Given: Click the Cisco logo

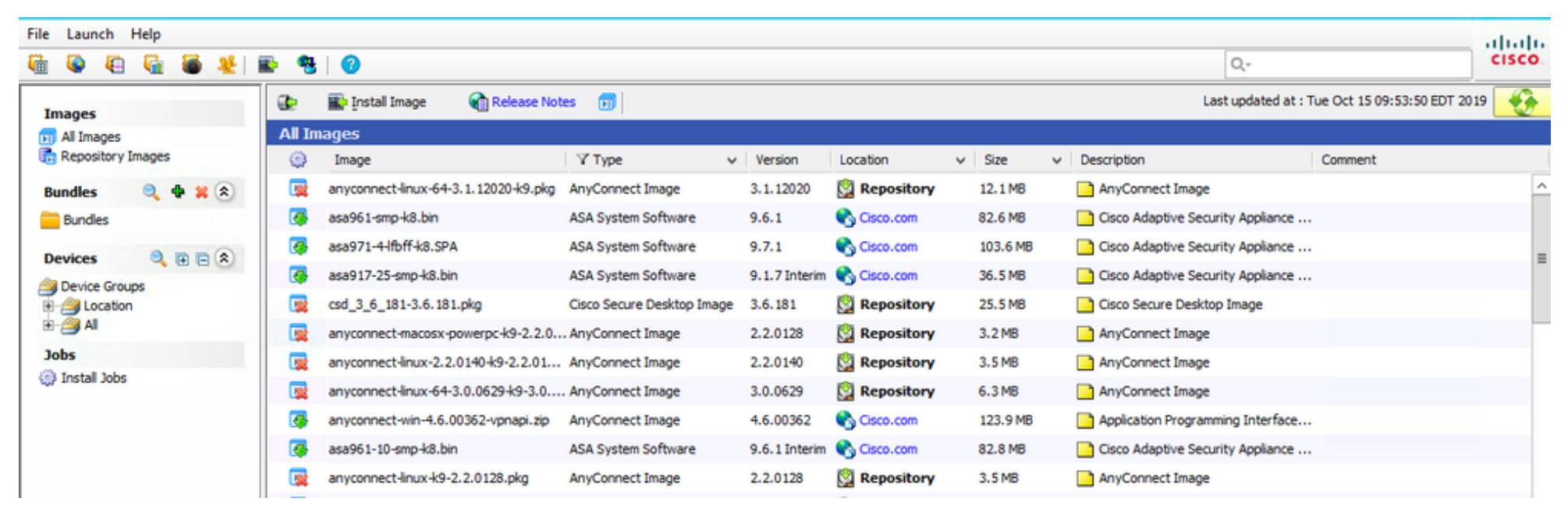Looking at the screenshot, I should point(1514,50).
